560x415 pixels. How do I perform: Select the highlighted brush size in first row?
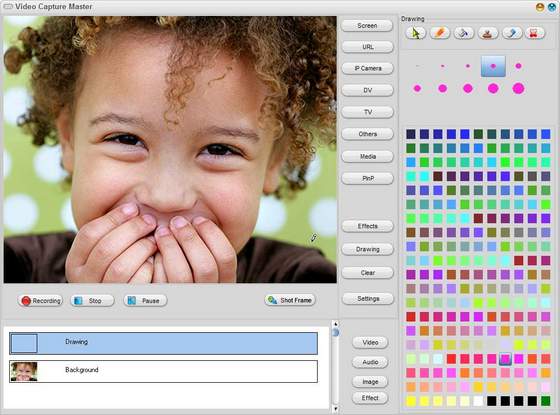493,66
